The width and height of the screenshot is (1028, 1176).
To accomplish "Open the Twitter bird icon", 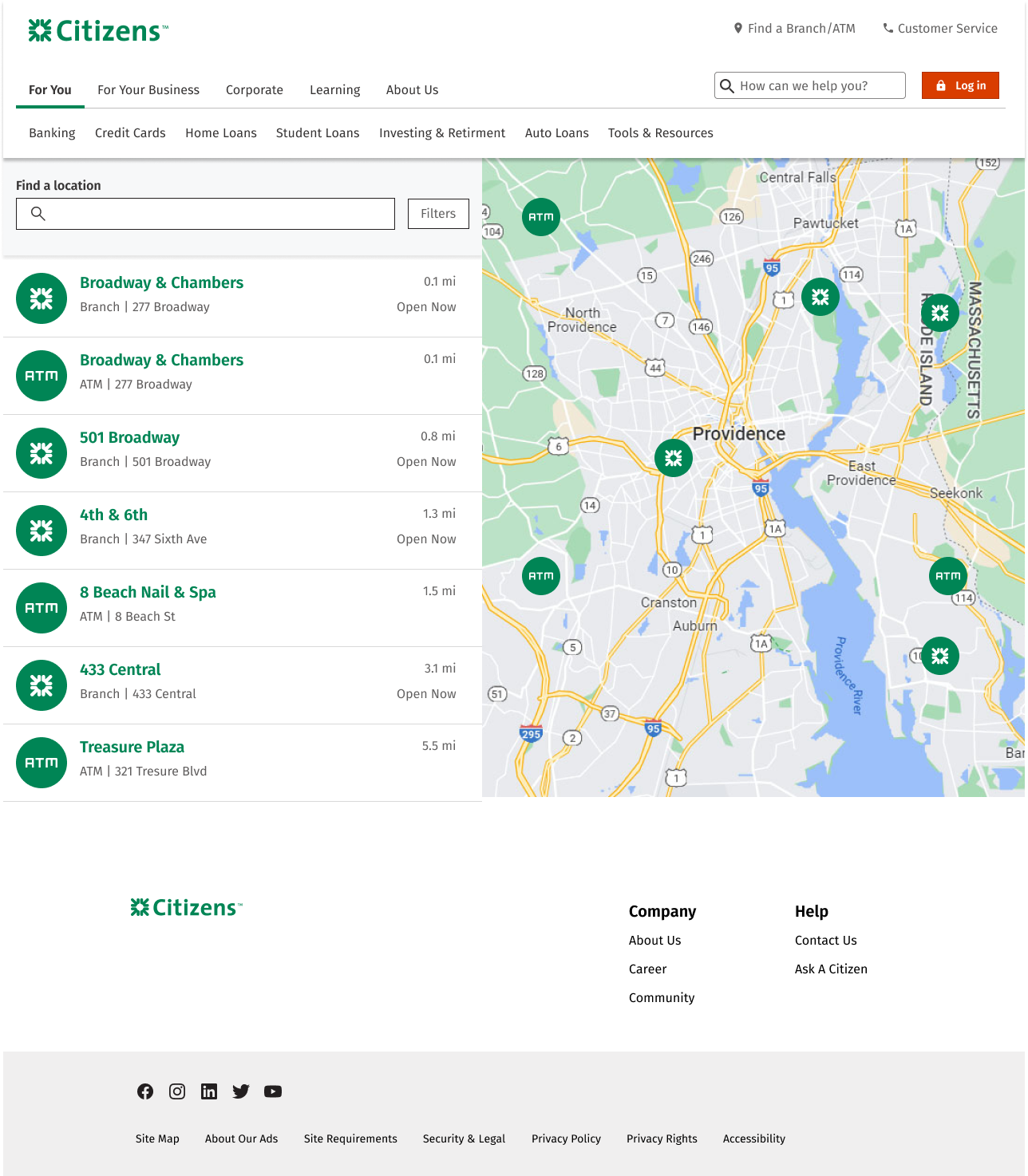I will 241,1091.
